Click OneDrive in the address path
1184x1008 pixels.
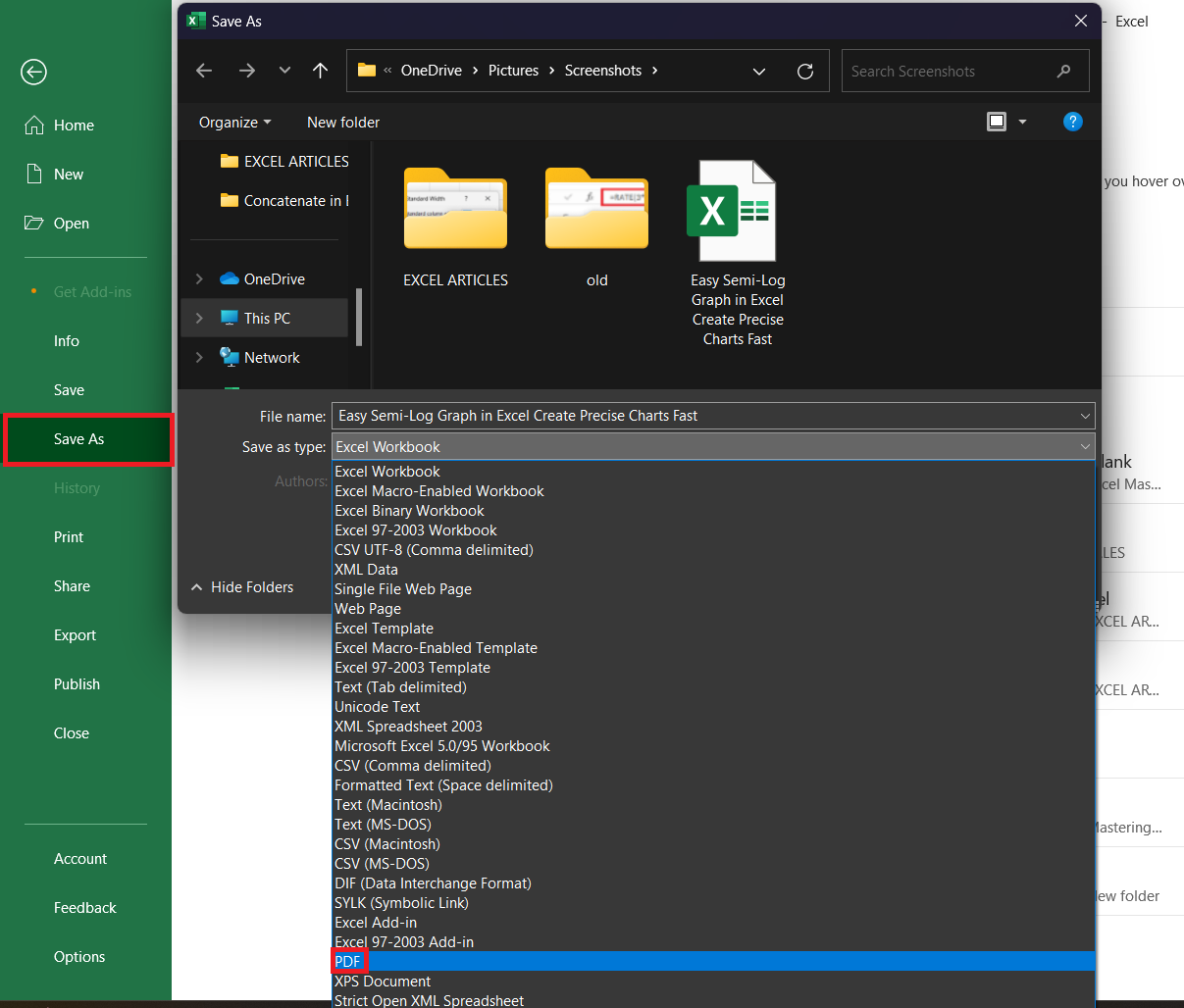point(432,71)
